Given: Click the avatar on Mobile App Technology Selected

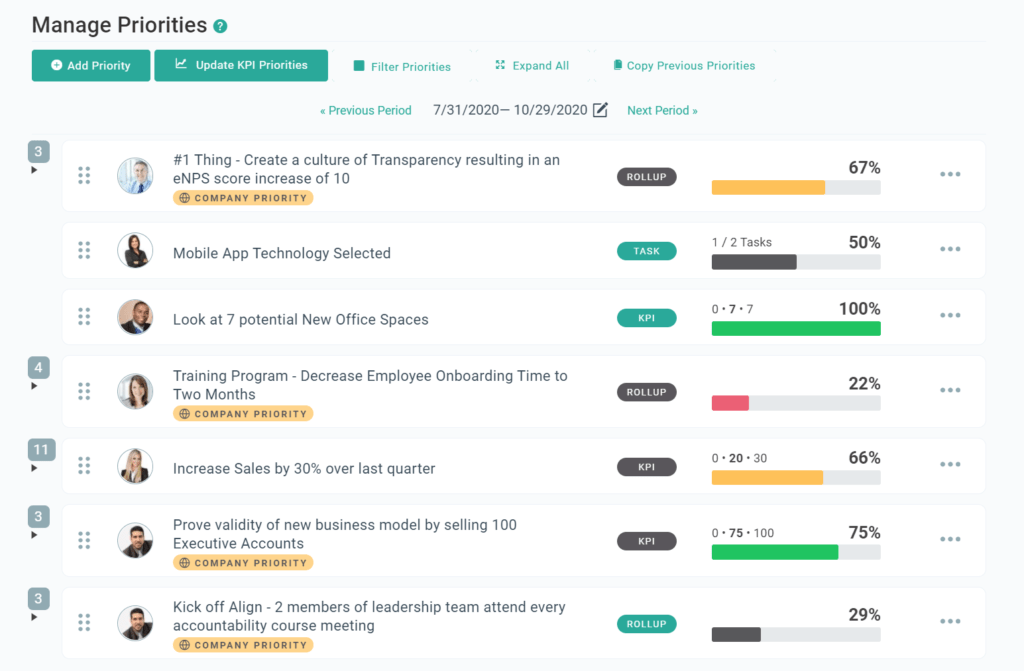Looking at the screenshot, I should pyautogui.click(x=135, y=250).
